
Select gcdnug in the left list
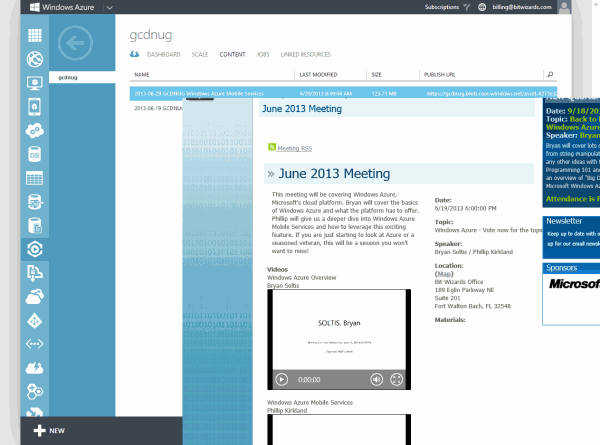point(82,77)
